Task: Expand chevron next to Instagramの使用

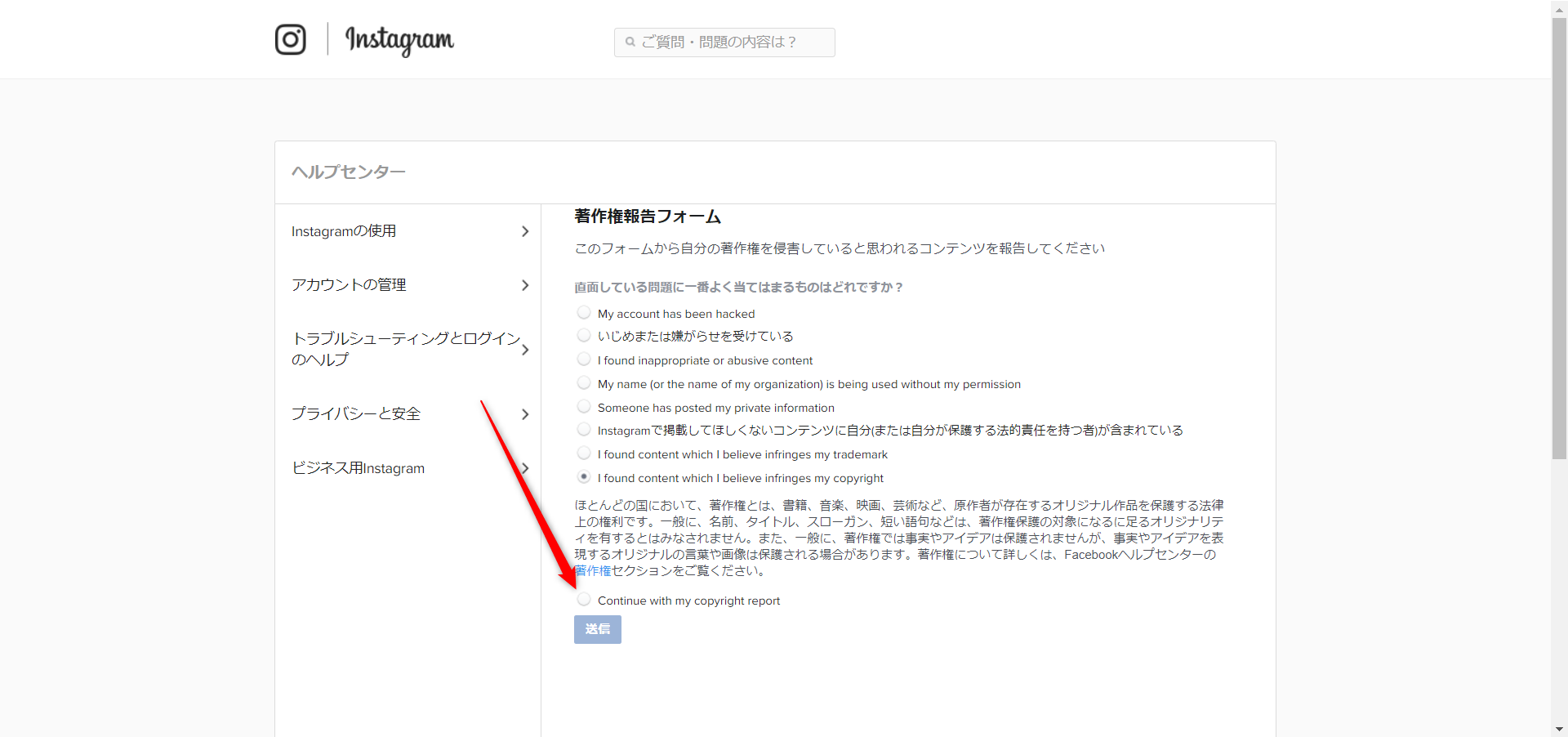Action: pos(525,231)
